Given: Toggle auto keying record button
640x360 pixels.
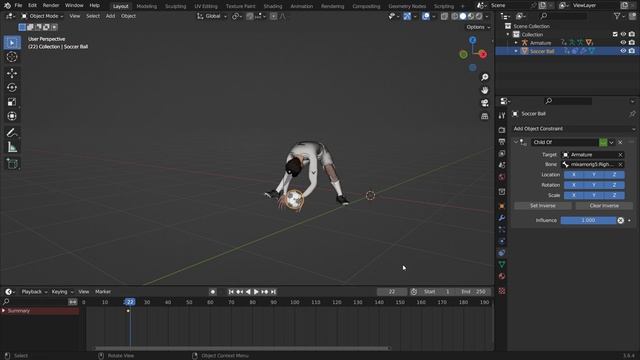Looking at the screenshot, I should pos(213,292).
